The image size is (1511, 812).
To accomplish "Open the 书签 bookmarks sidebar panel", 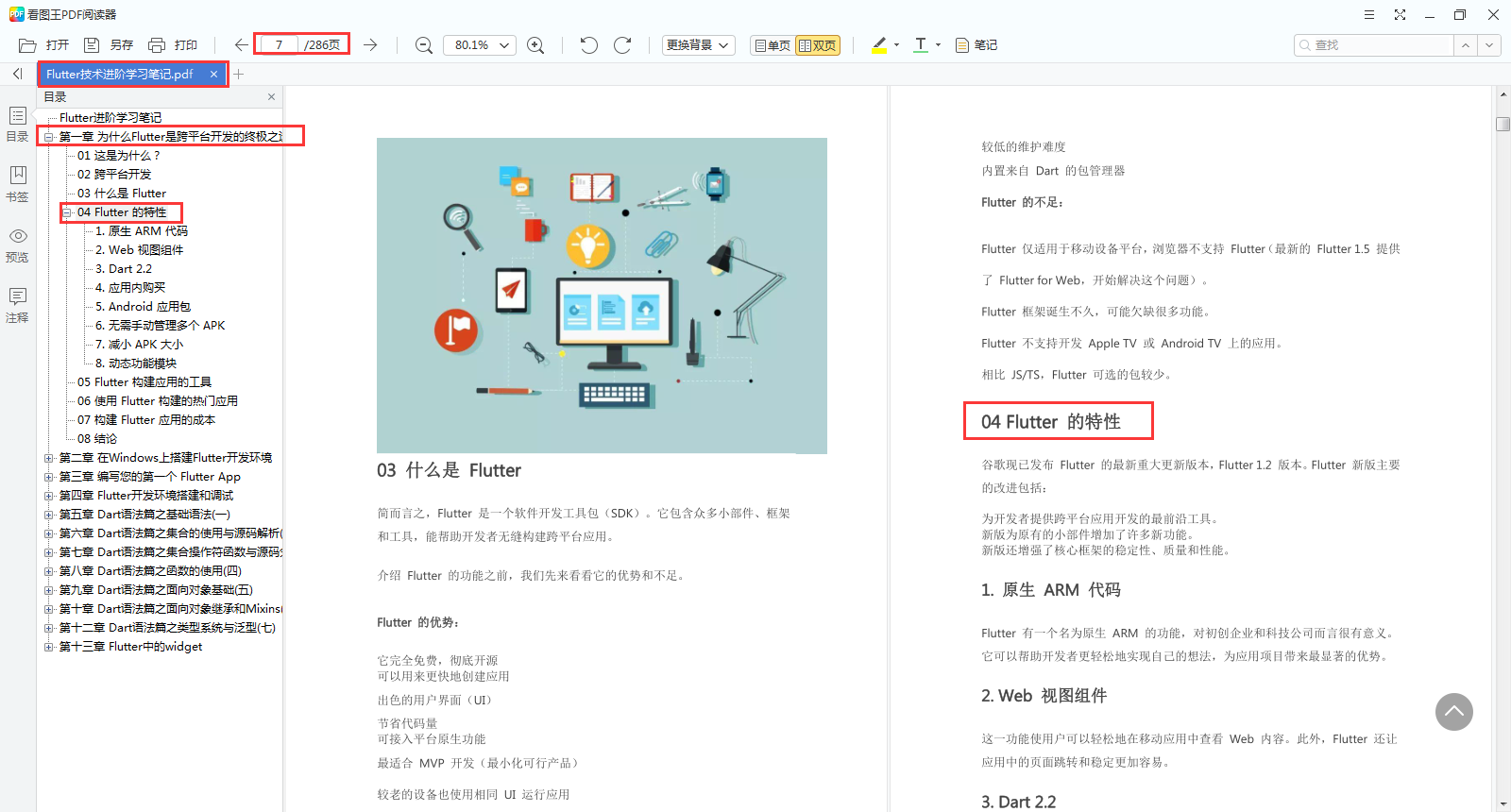I will click(x=17, y=184).
